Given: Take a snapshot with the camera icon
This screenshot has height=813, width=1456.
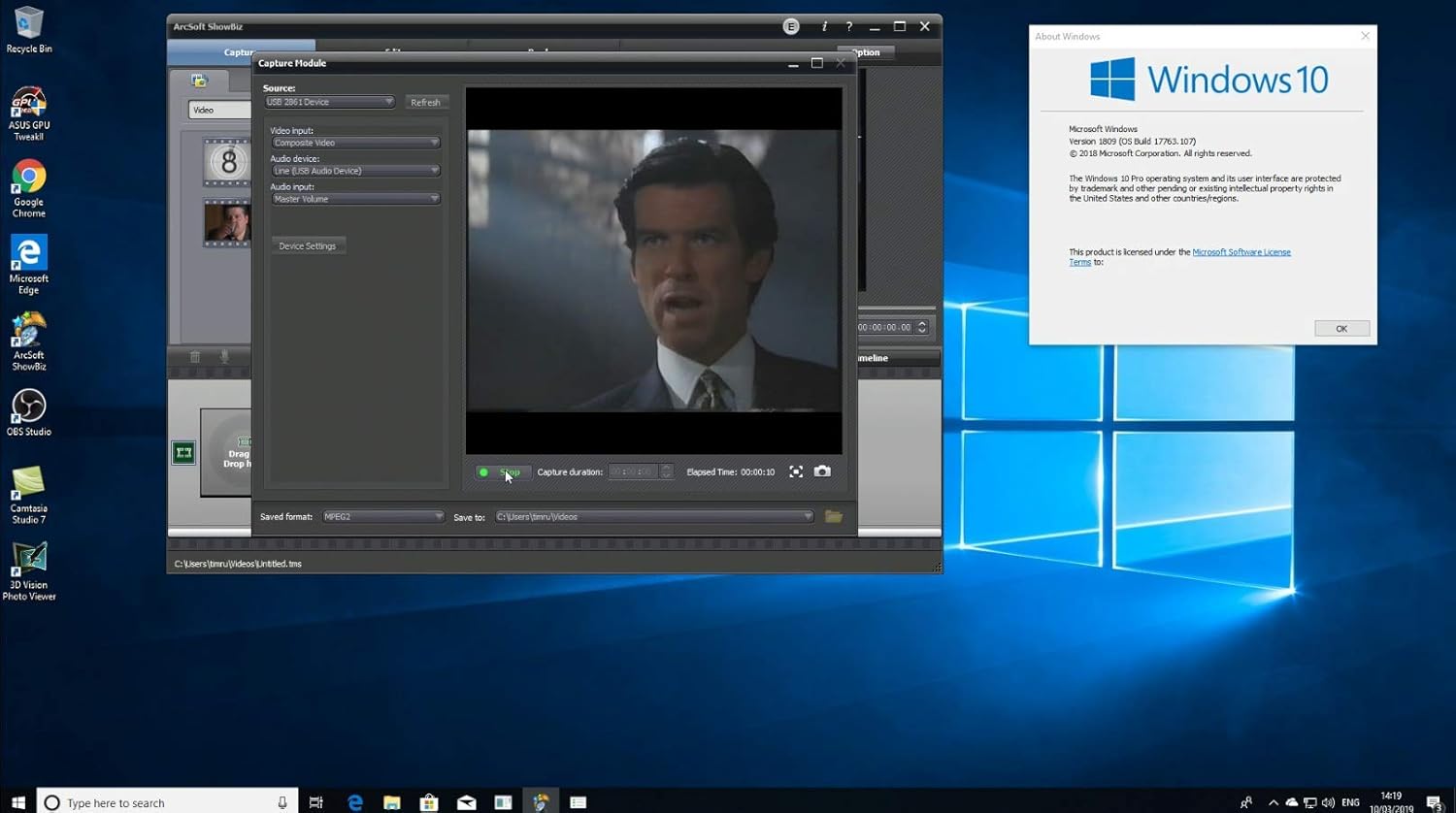Looking at the screenshot, I should [x=822, y=472].
